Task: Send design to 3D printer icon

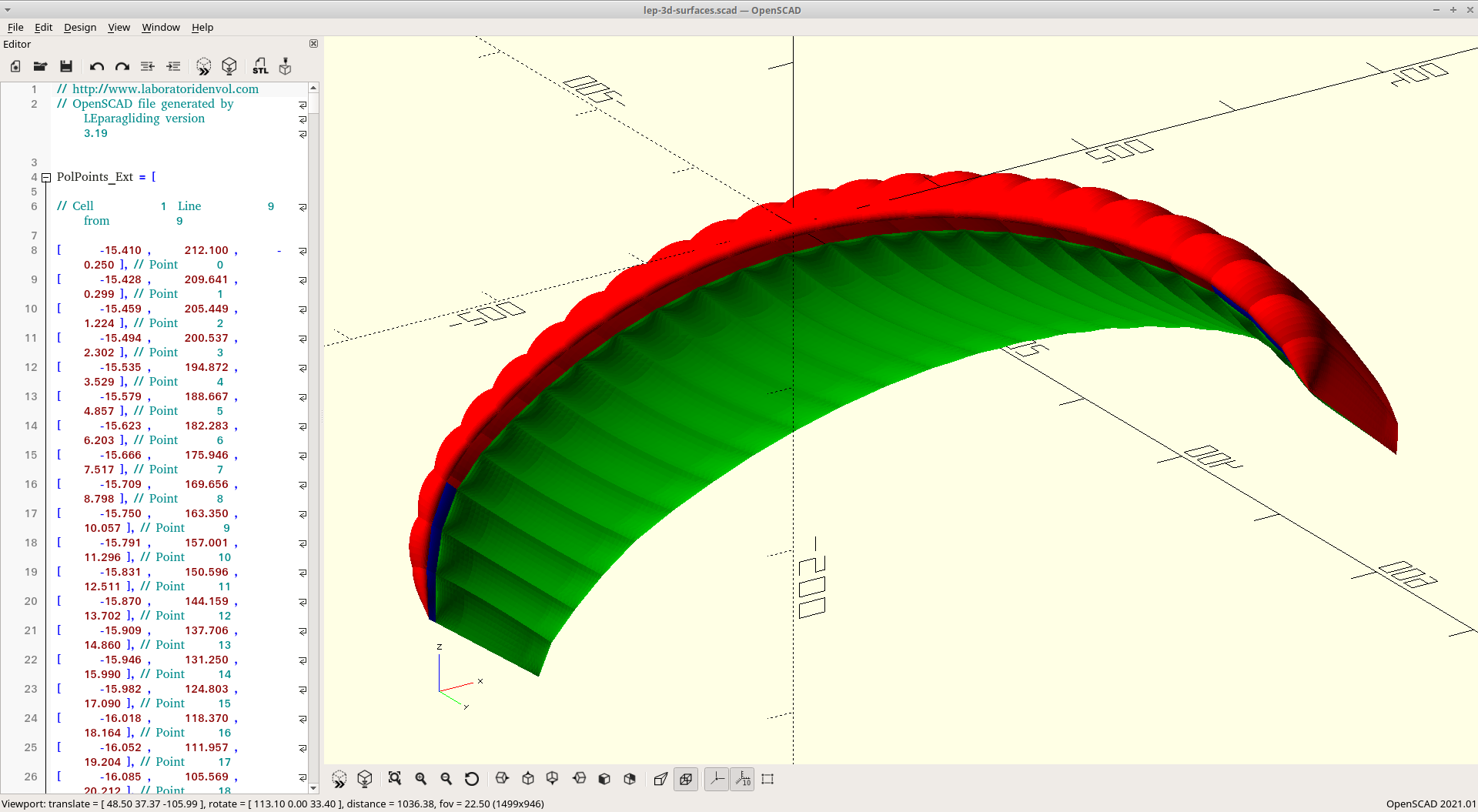Action: [286, 66]
